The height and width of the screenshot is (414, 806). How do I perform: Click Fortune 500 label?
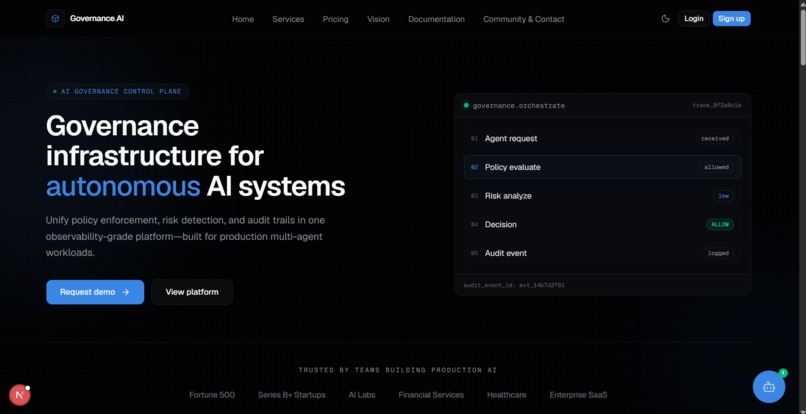pos(212,395)
